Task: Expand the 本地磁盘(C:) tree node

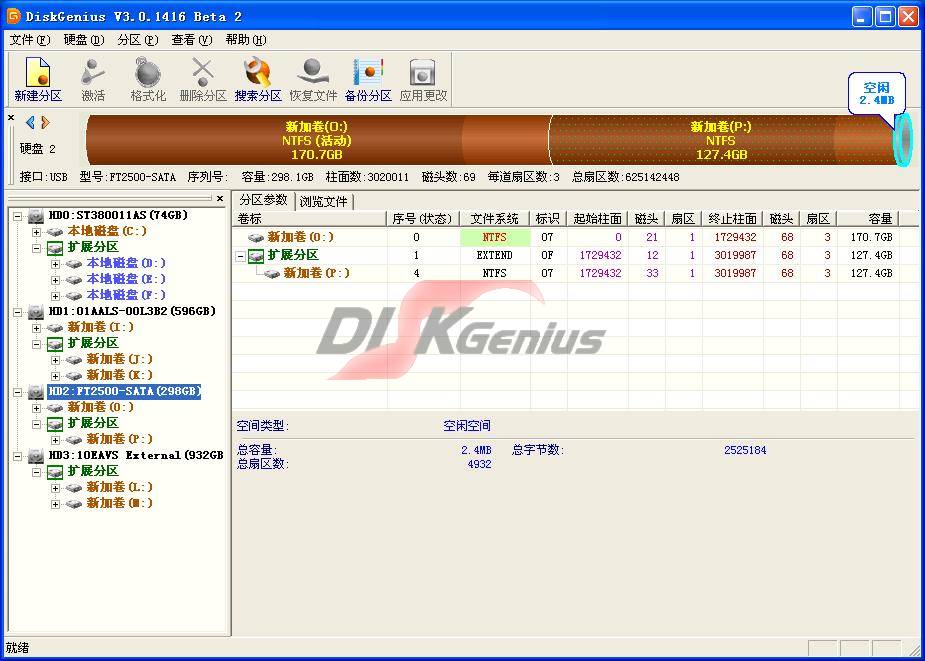Action: [37, 232]
